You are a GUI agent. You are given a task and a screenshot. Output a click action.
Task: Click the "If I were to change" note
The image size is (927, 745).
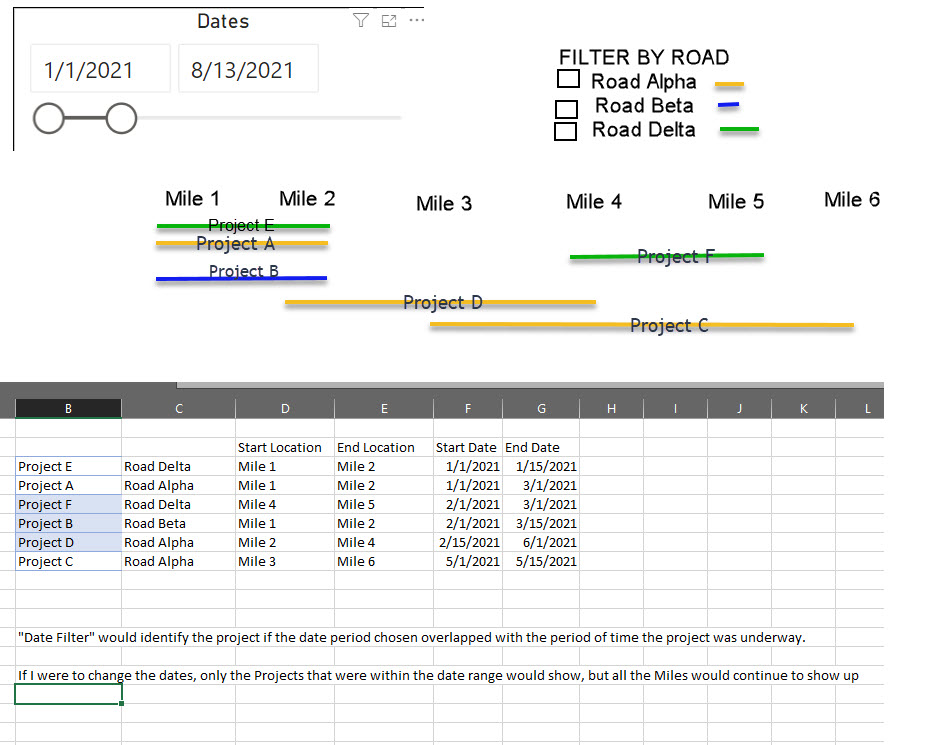coord(438,675)
